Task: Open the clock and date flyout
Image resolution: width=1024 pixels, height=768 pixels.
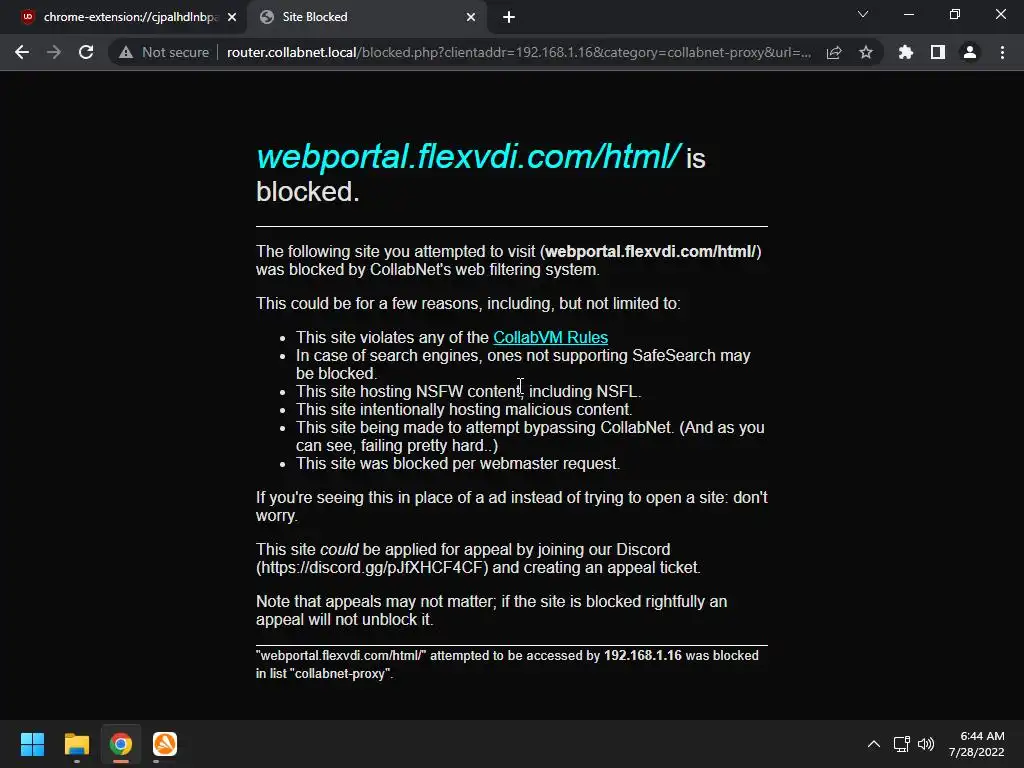Action: coord(977,744)
